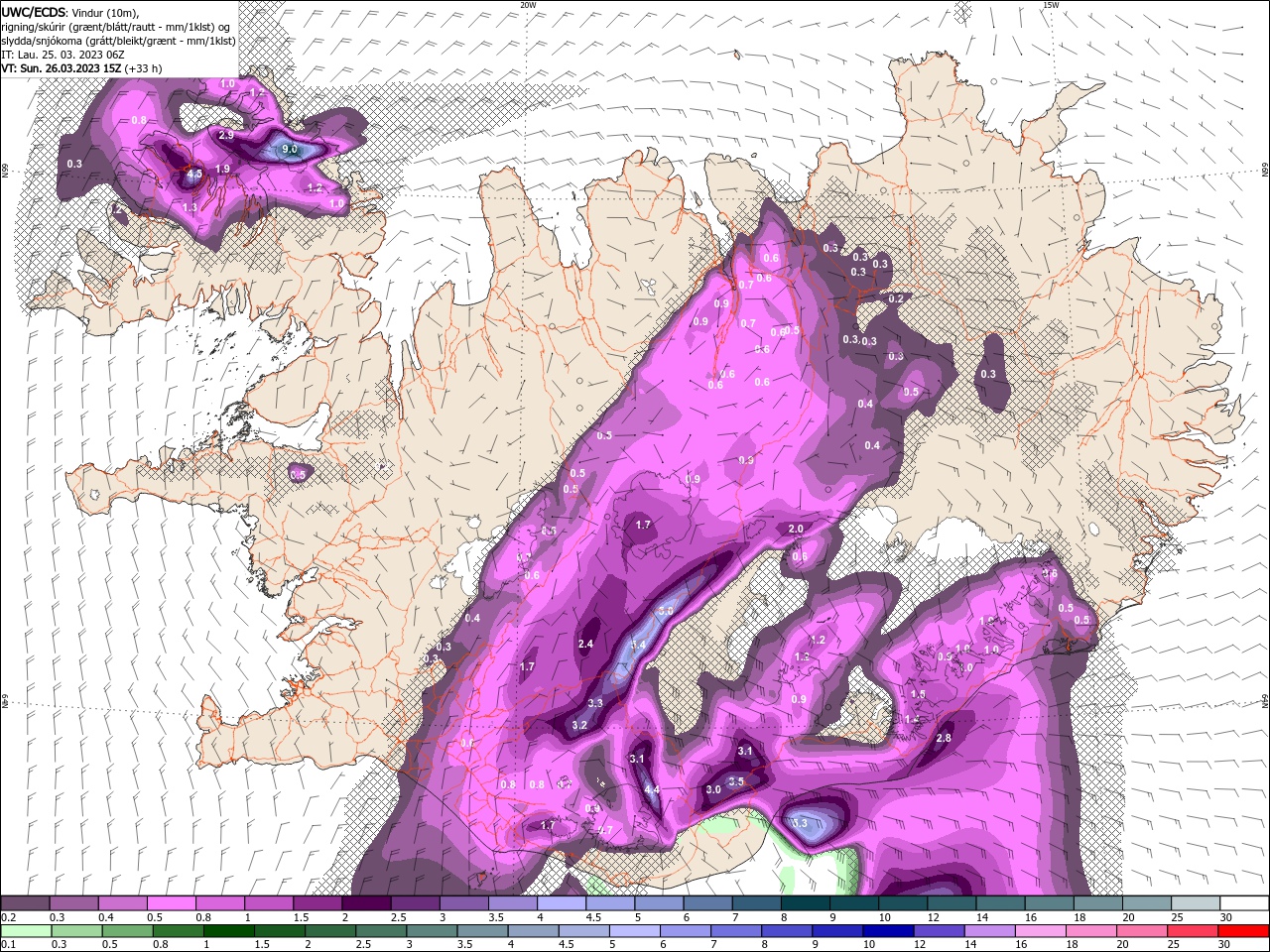Viewport: 1270px width, 952px height.
Task: Select pale green lower swatch between 0.1 and 0.3
Action: (26, 931)
